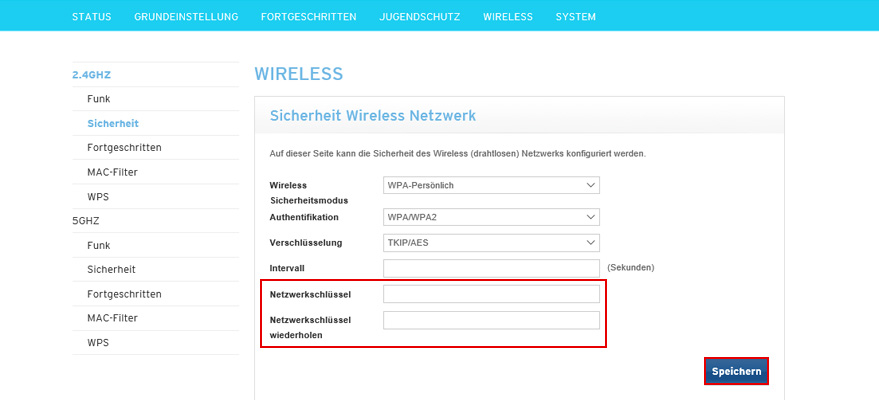Open MAC-Filter under 2.4GHZ

(112, 172)
